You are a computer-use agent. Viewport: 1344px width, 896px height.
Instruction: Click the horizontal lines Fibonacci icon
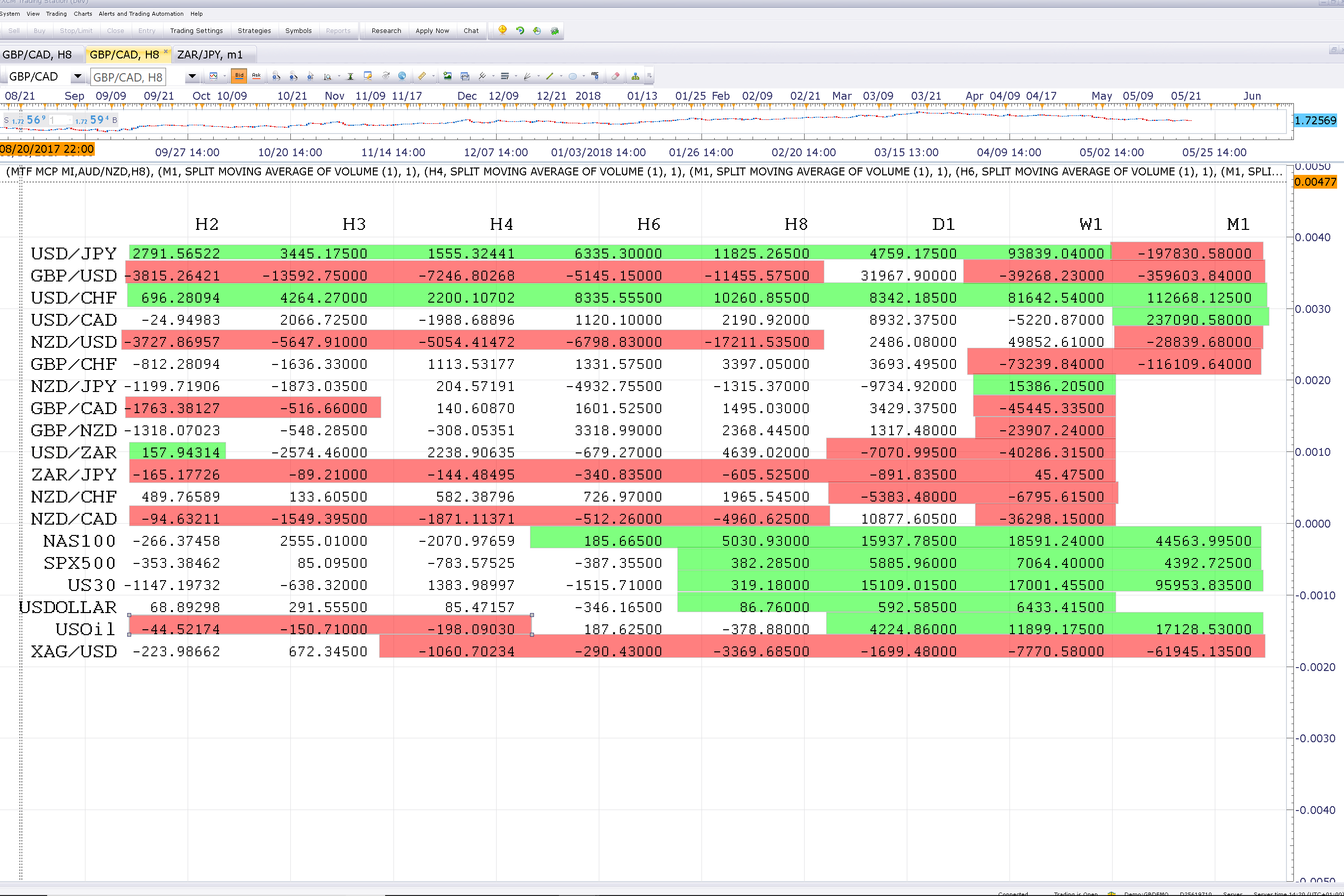[x=504, y=76]
